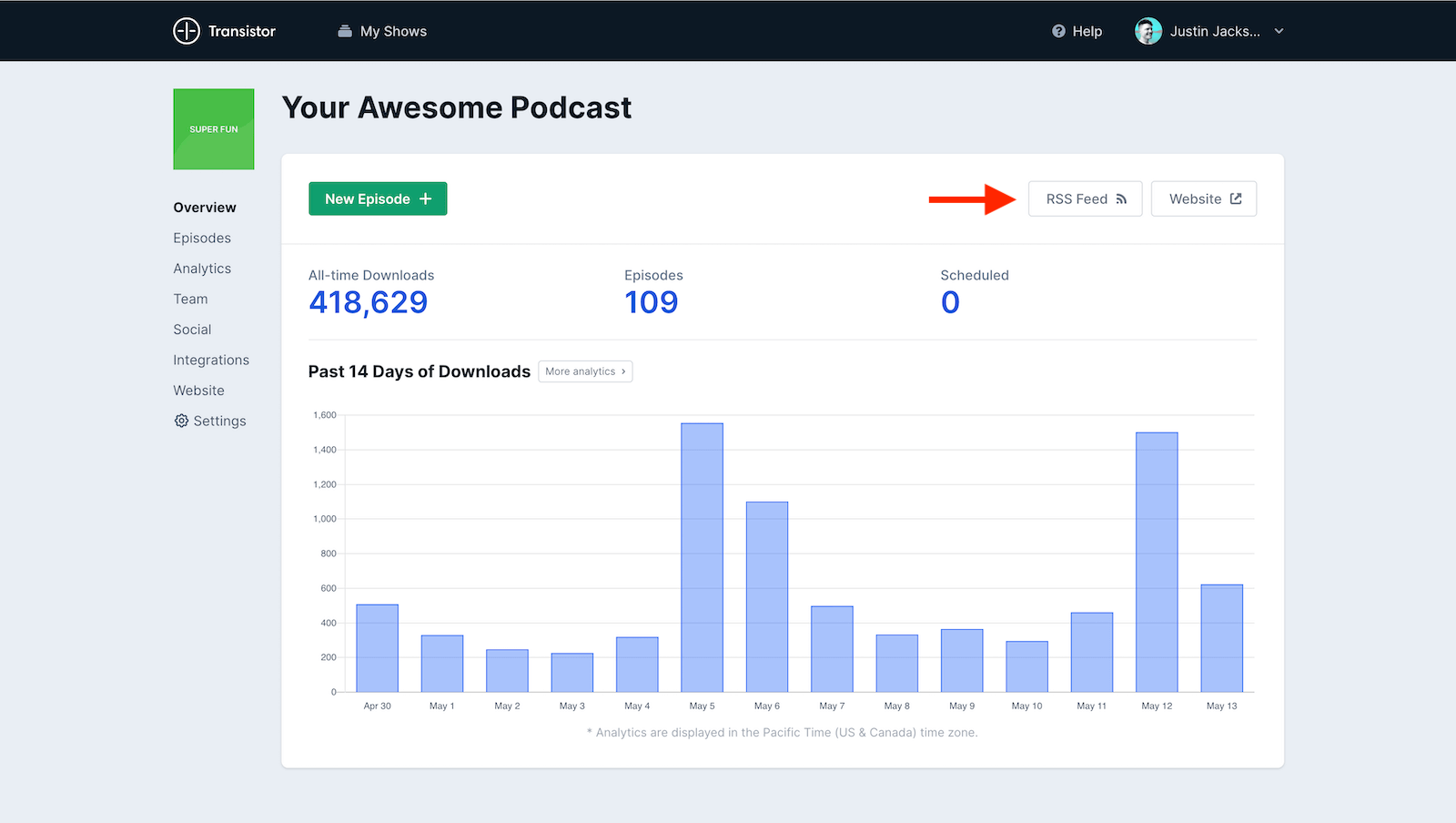This screenshot has height=823, width=1456.
Task: Click the My Shows briefcase icon
Action: pos(345,31)
